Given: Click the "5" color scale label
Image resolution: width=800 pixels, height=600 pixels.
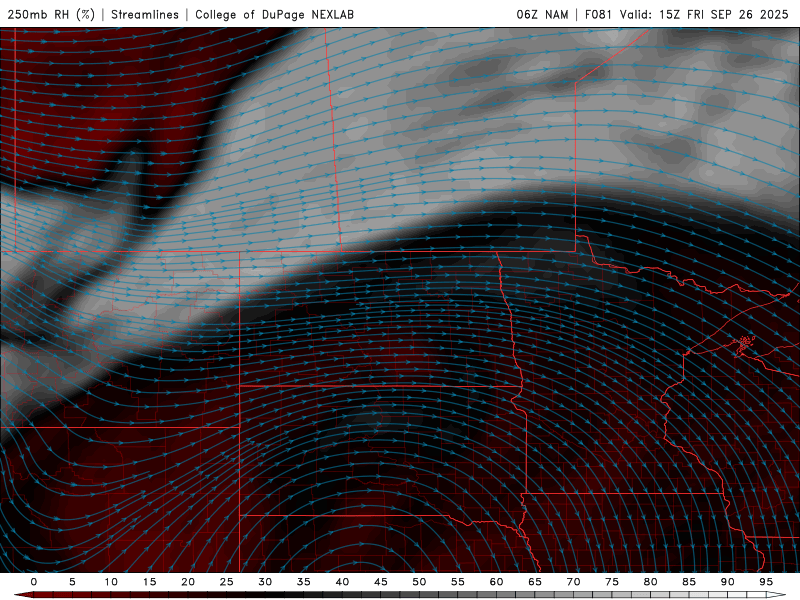Looking at the screenshot, I should [x=72, y=582].
